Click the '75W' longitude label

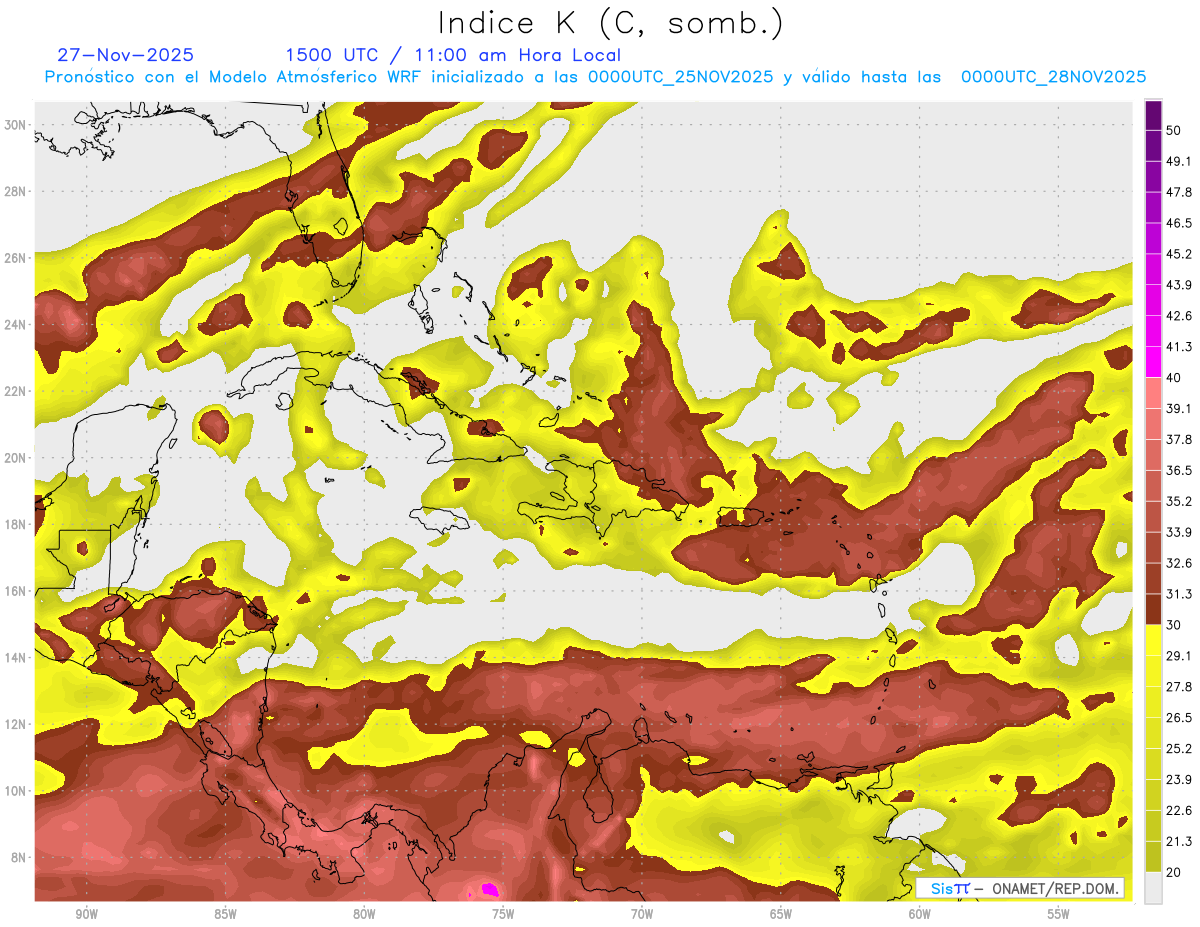click(x=503, y=914)
